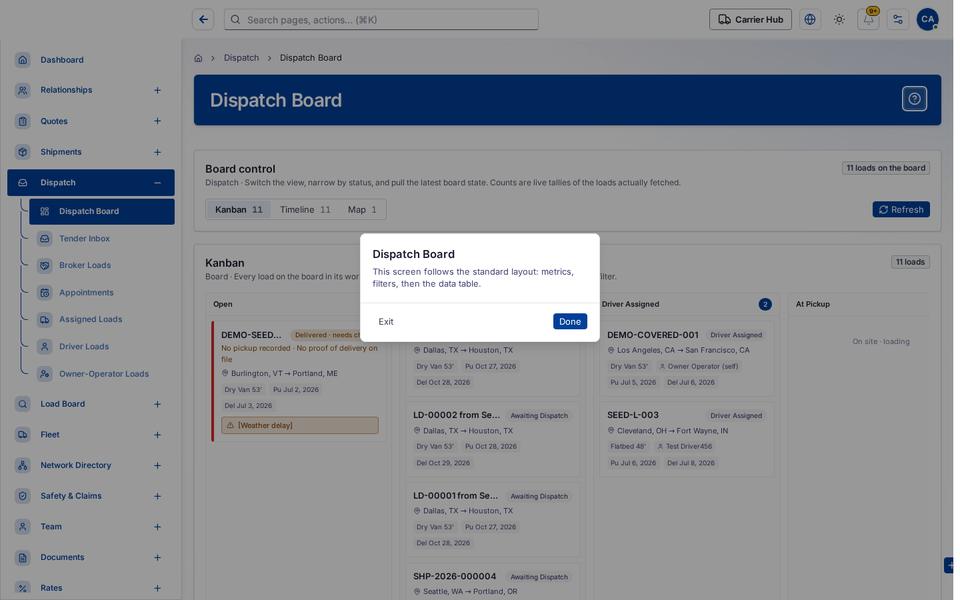Open the language globe icon
Viewport: 960px width, 600px height.
(809, 20)
